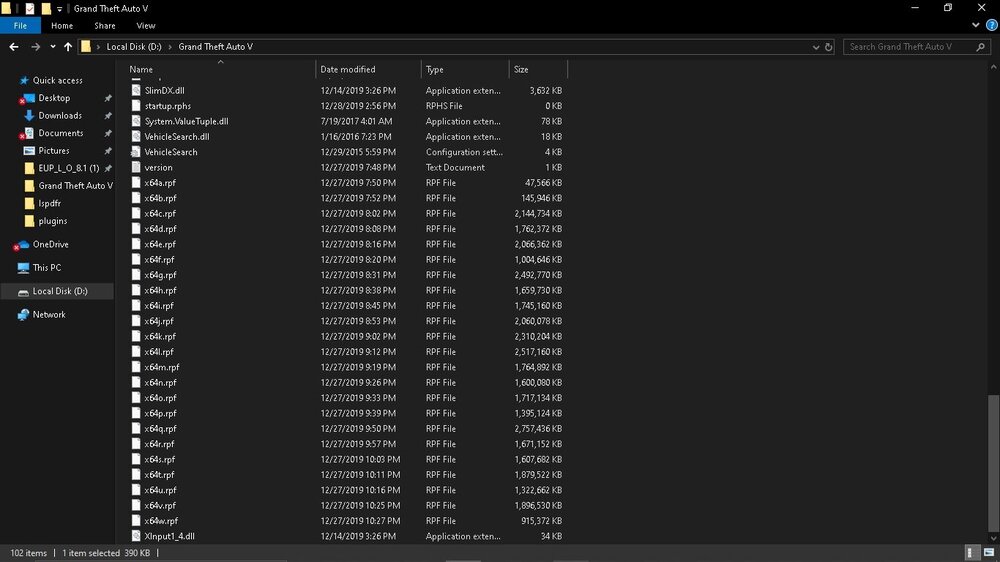This screenshot has height=562, width=1000.
Task: Click the Forward navigation arrow
Action: coord(36,47)
